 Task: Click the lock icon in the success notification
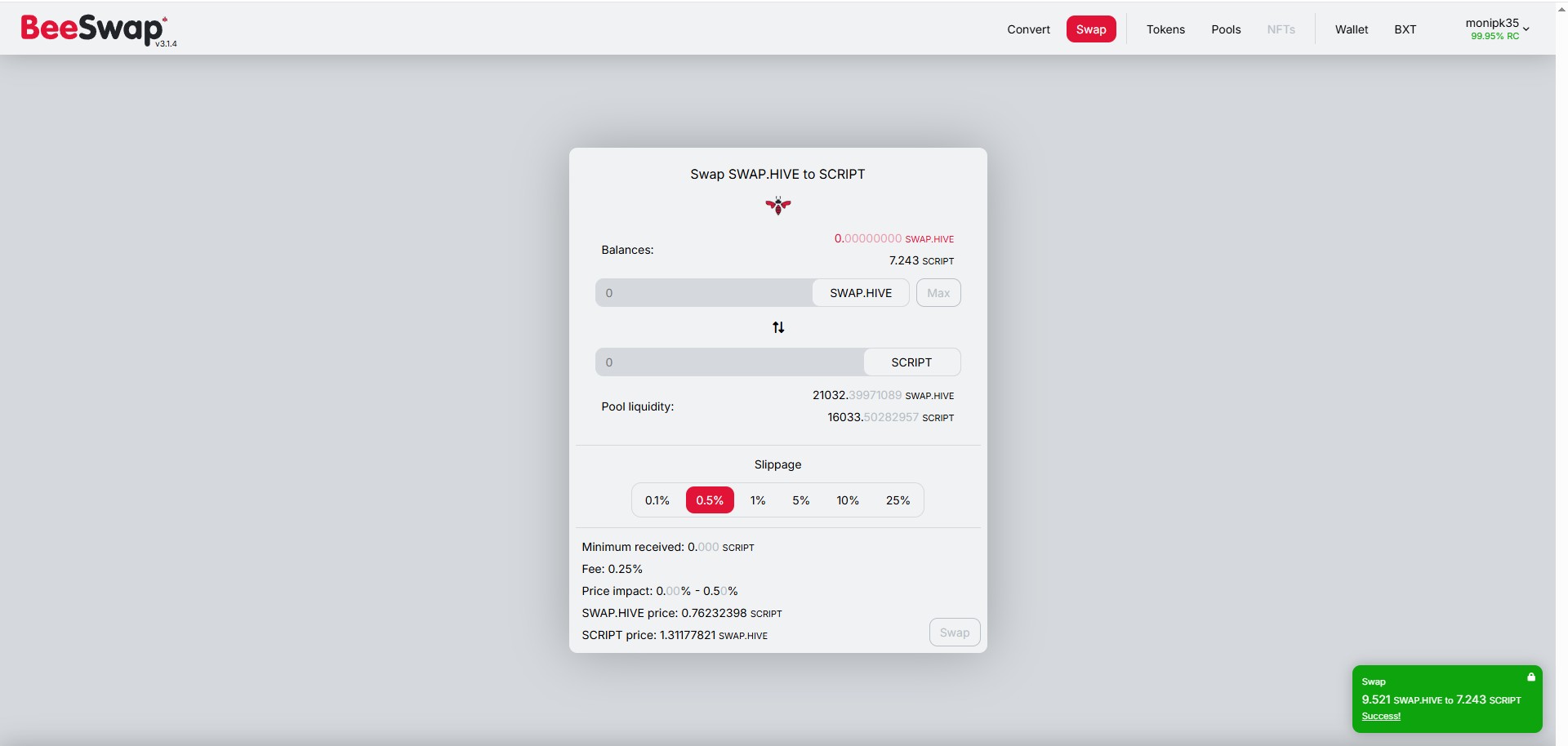coord(1531,677)
